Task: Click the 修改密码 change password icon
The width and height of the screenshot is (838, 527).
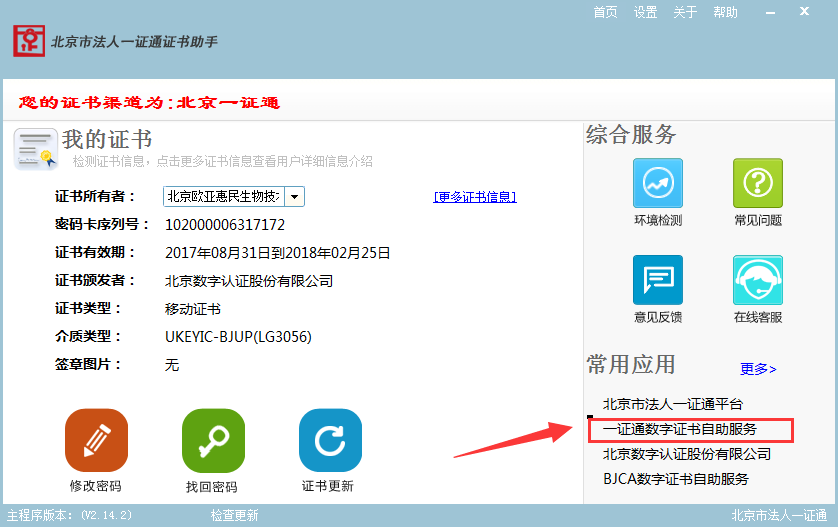Action: (x=96, y=440)
